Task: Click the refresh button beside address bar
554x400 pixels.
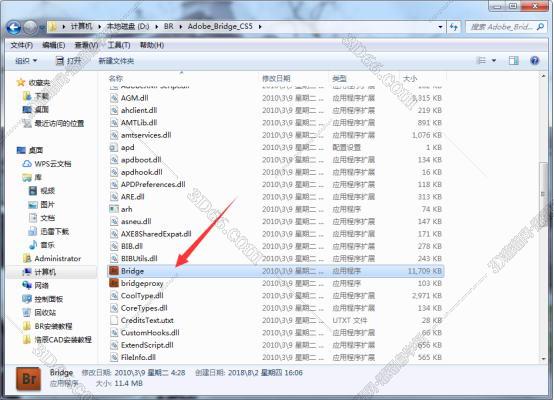Action: point(454,27)
